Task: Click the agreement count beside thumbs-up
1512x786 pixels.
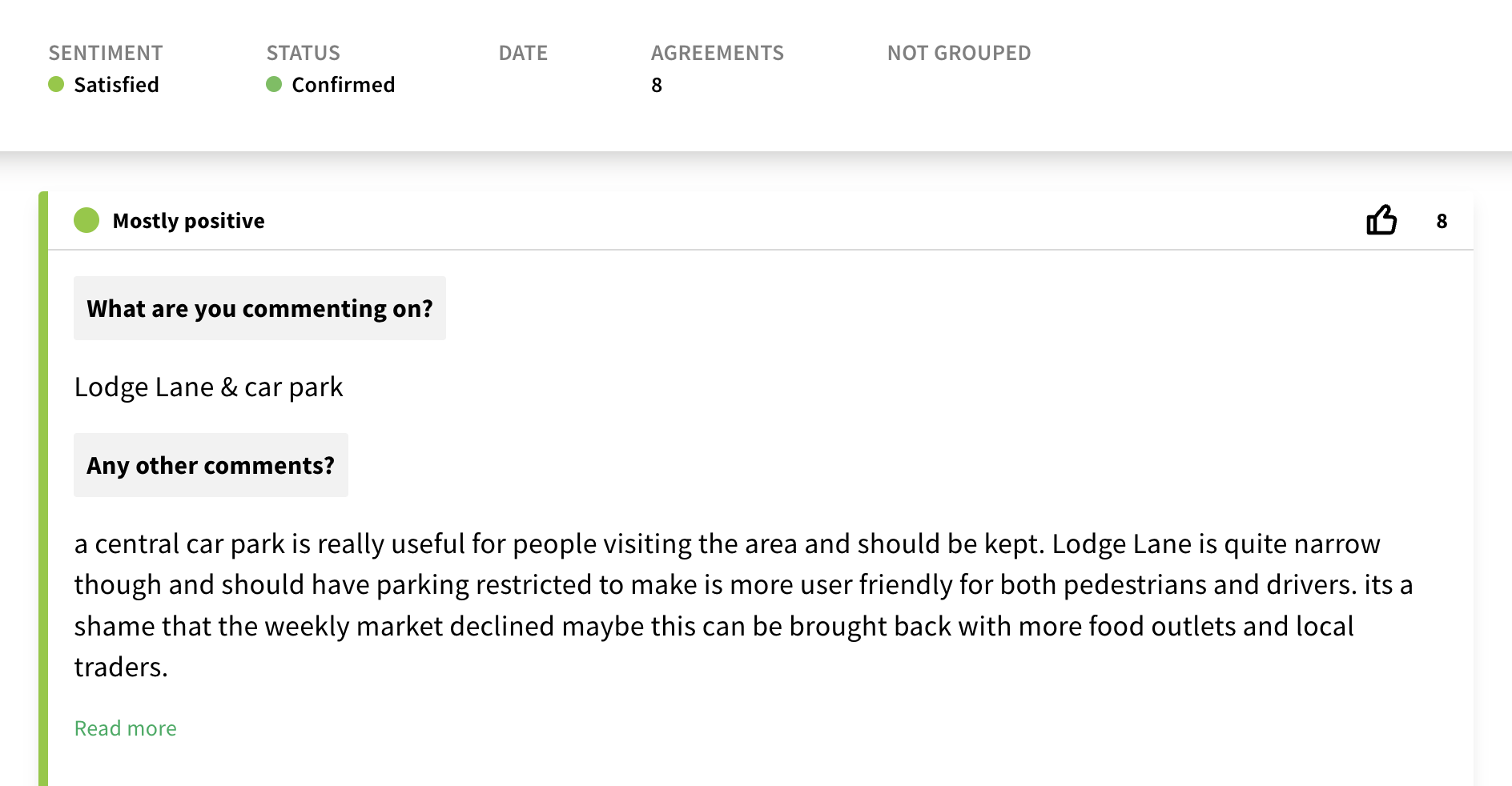Action: [1442, 221]
